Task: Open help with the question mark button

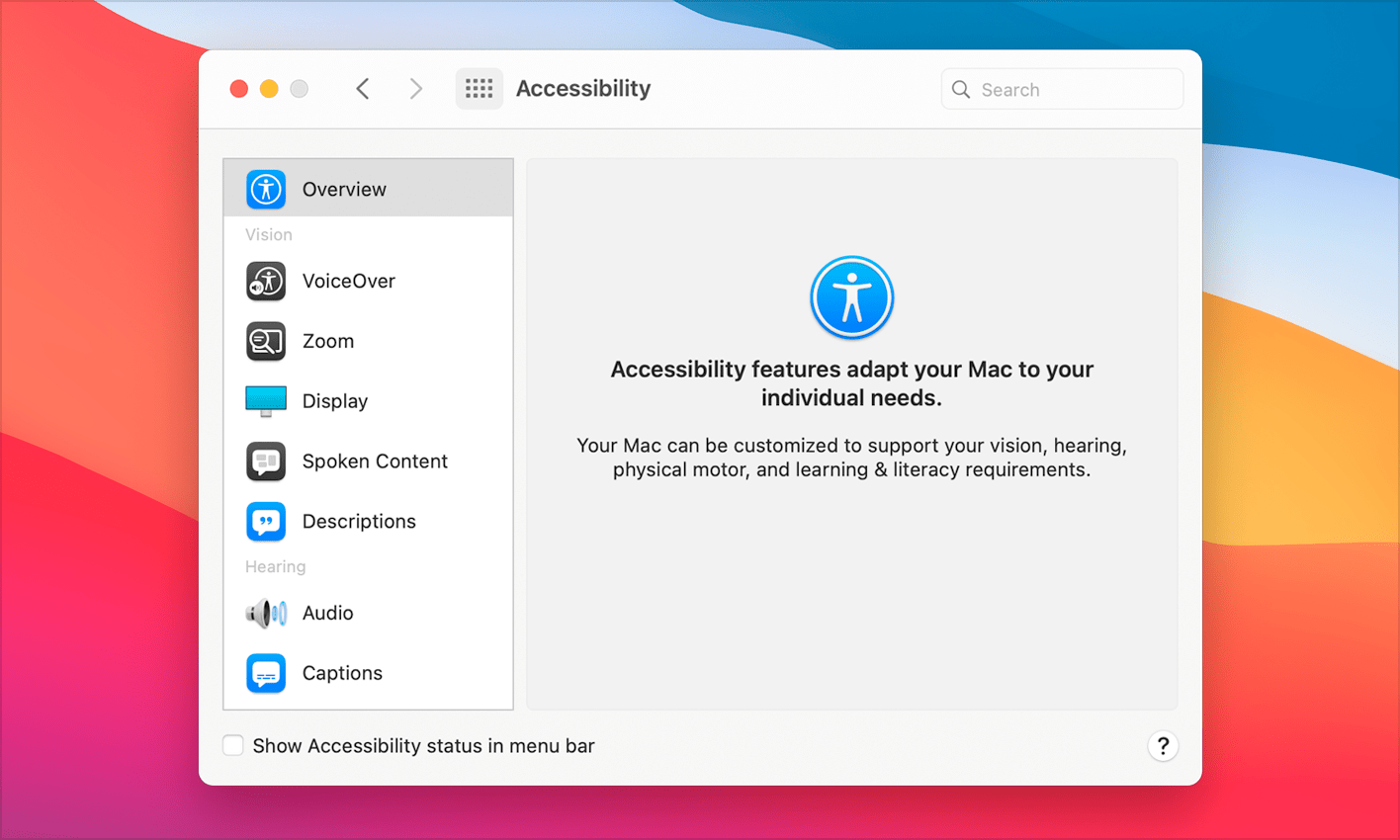Action: click(x=1163, y=746)
